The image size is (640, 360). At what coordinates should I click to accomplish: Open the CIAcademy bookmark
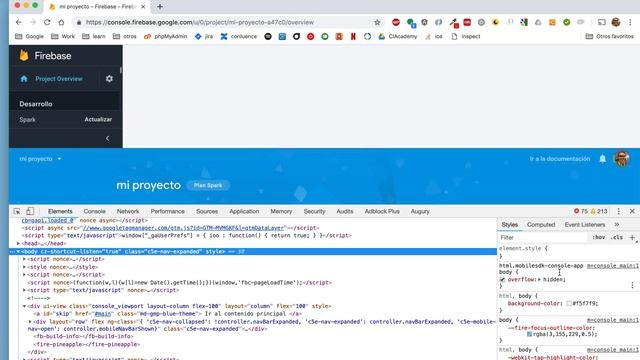398,36
